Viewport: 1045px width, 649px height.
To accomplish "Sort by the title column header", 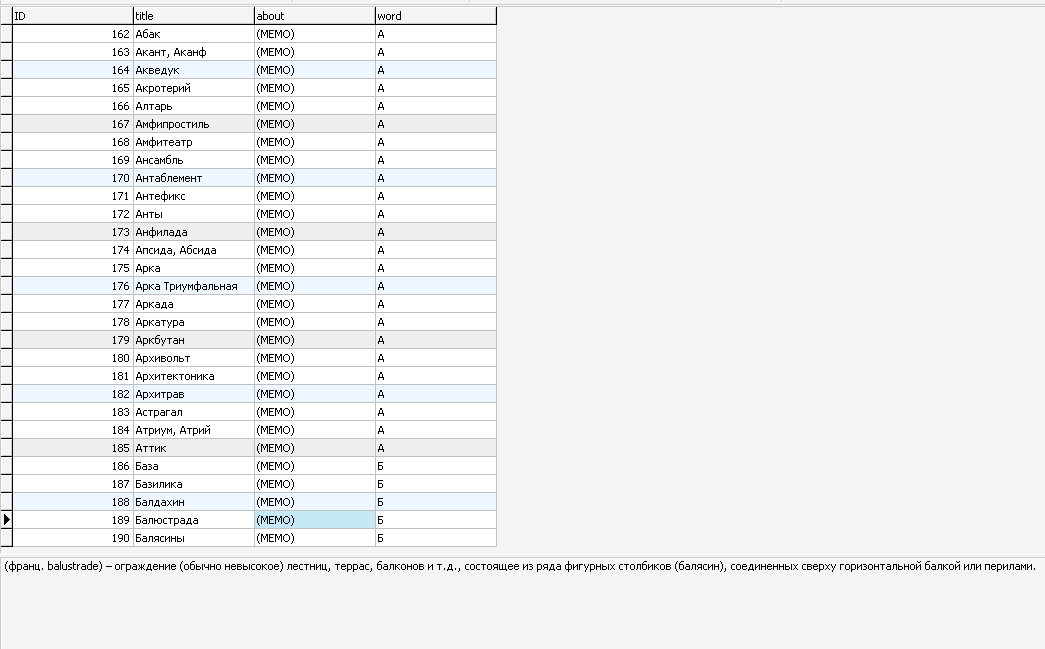I will (x=193, y=16).
